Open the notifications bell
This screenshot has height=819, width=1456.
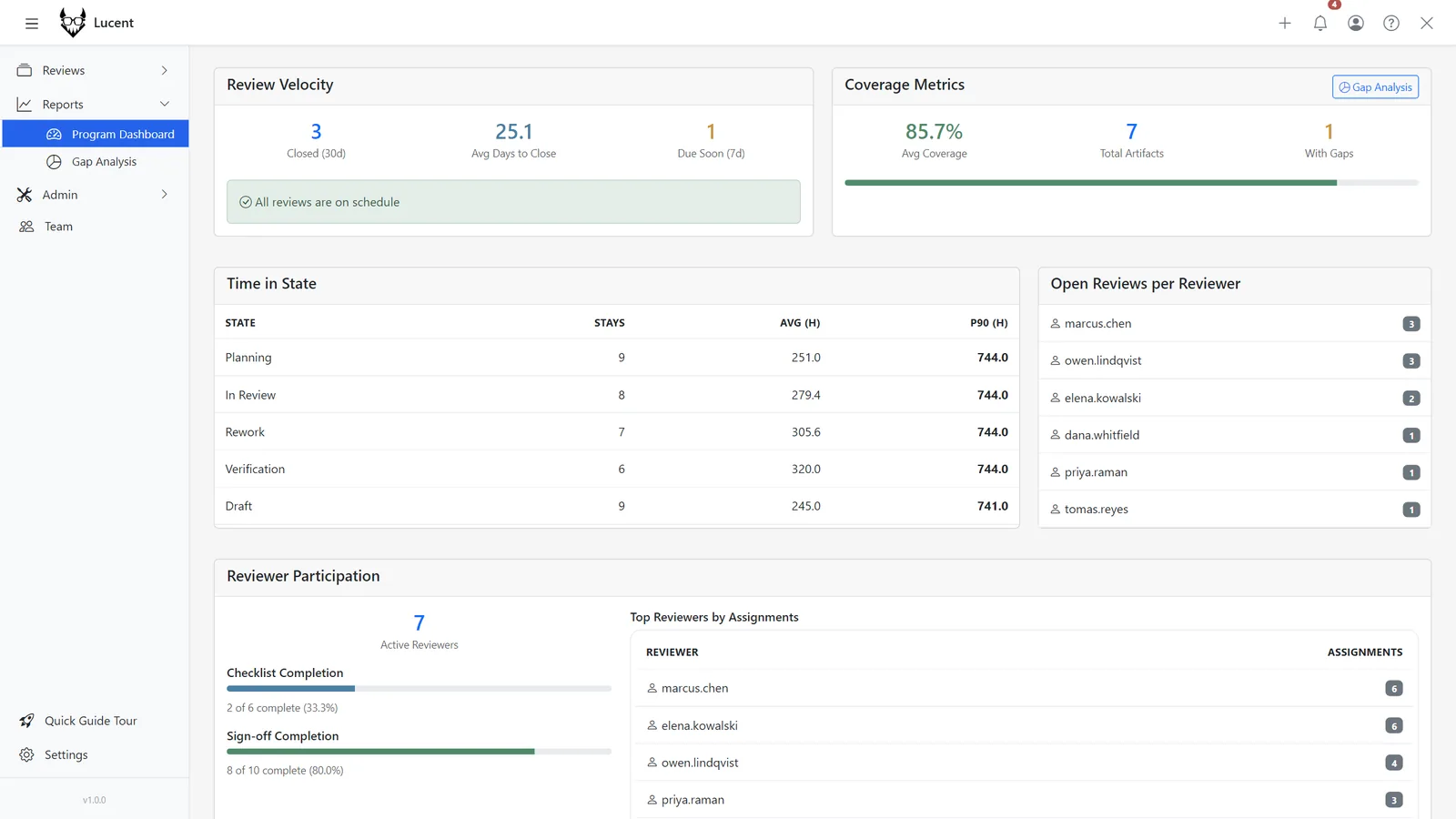point(1320,24)
